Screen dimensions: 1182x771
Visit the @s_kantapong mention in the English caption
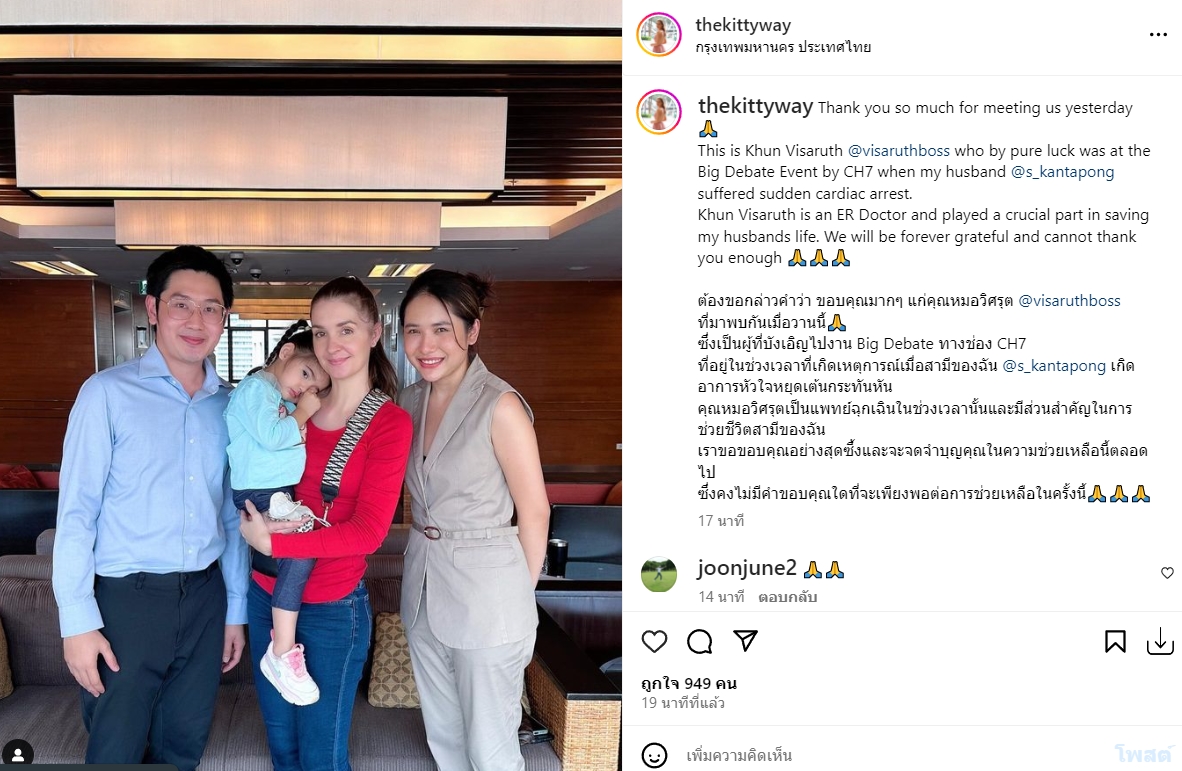tap(1062, 172)
